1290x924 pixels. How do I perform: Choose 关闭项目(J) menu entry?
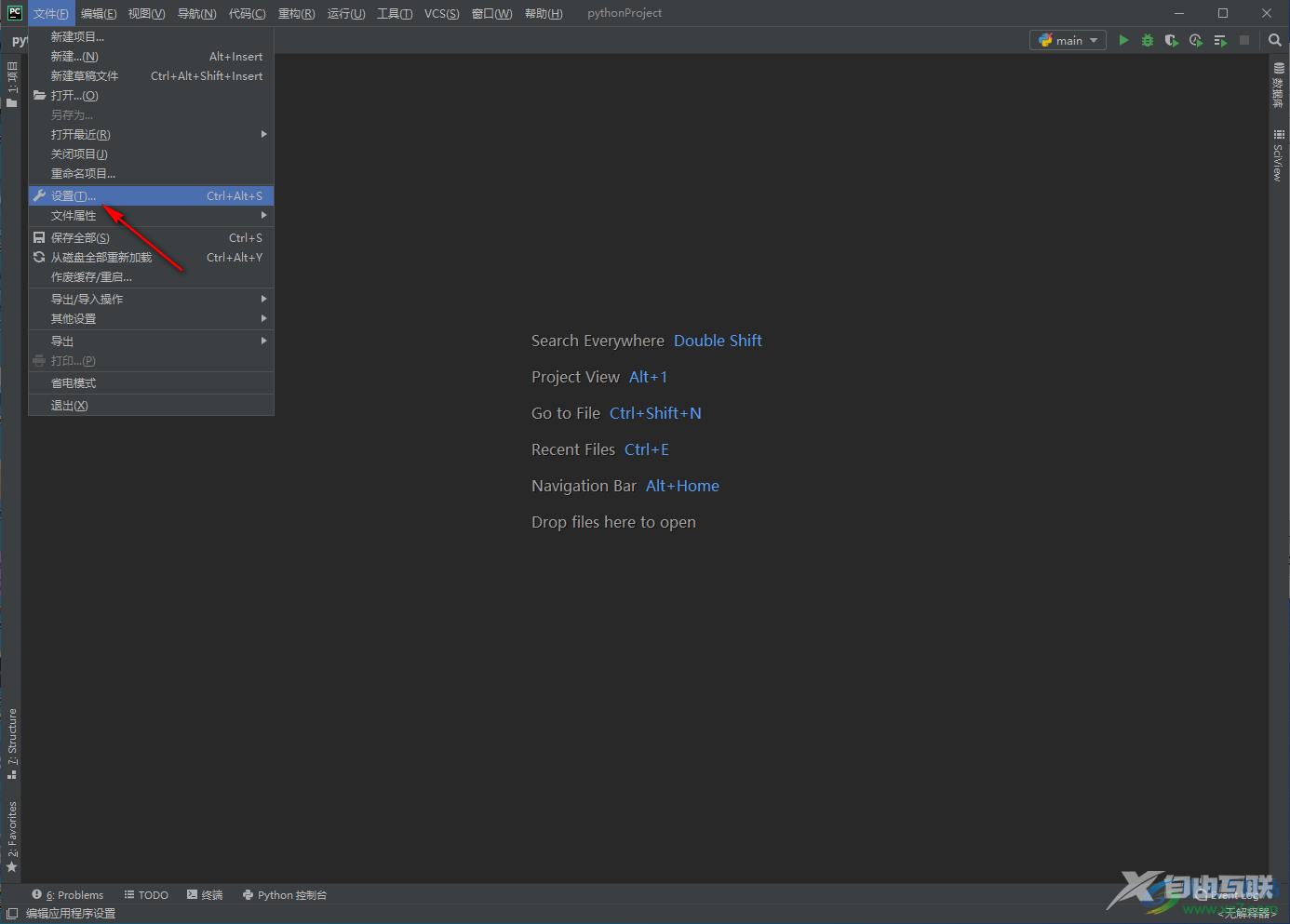click(151, 154)
